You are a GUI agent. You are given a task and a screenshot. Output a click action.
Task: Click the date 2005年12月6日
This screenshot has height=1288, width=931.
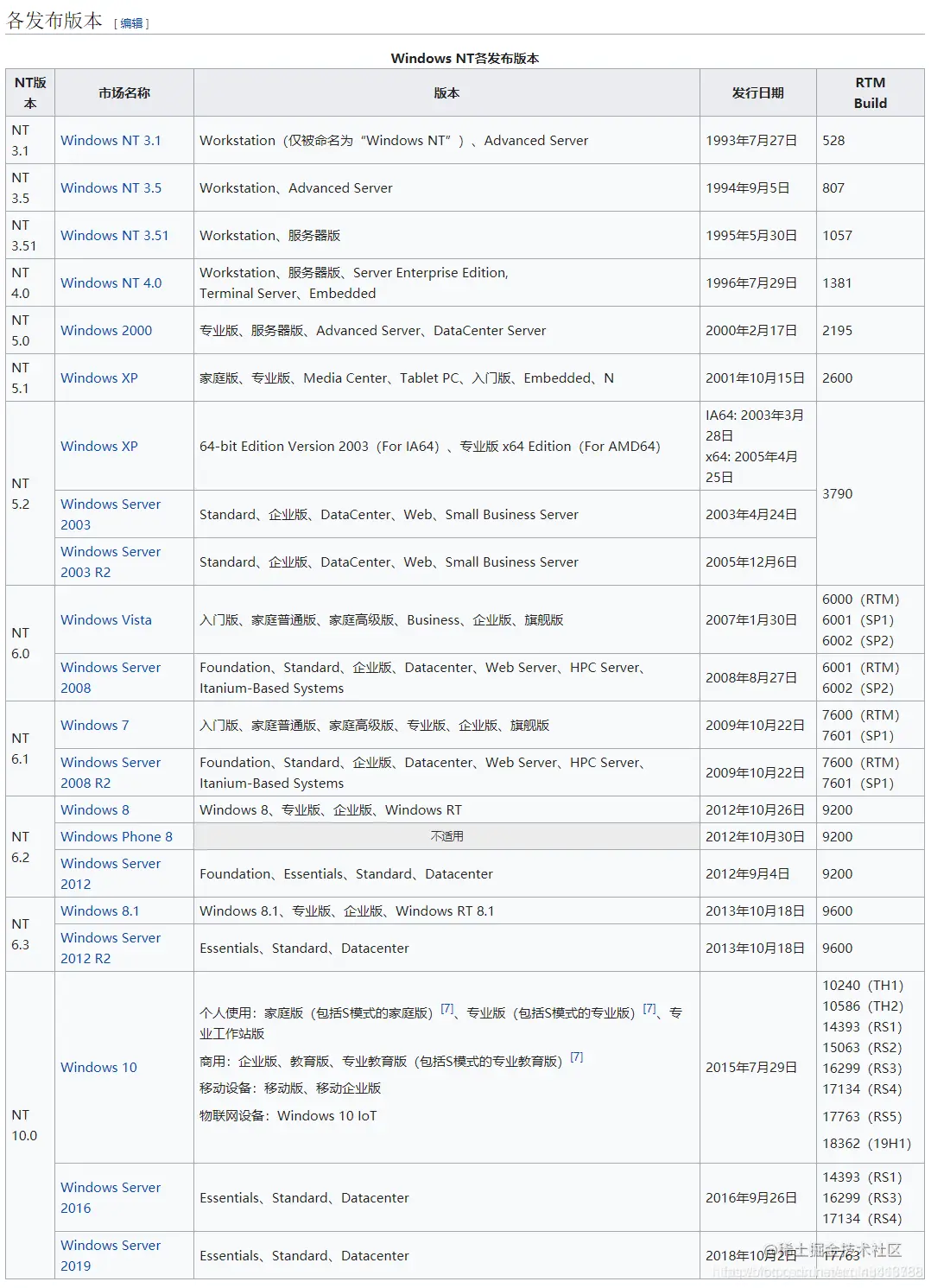pyautogui.click(x=751, y=562)
